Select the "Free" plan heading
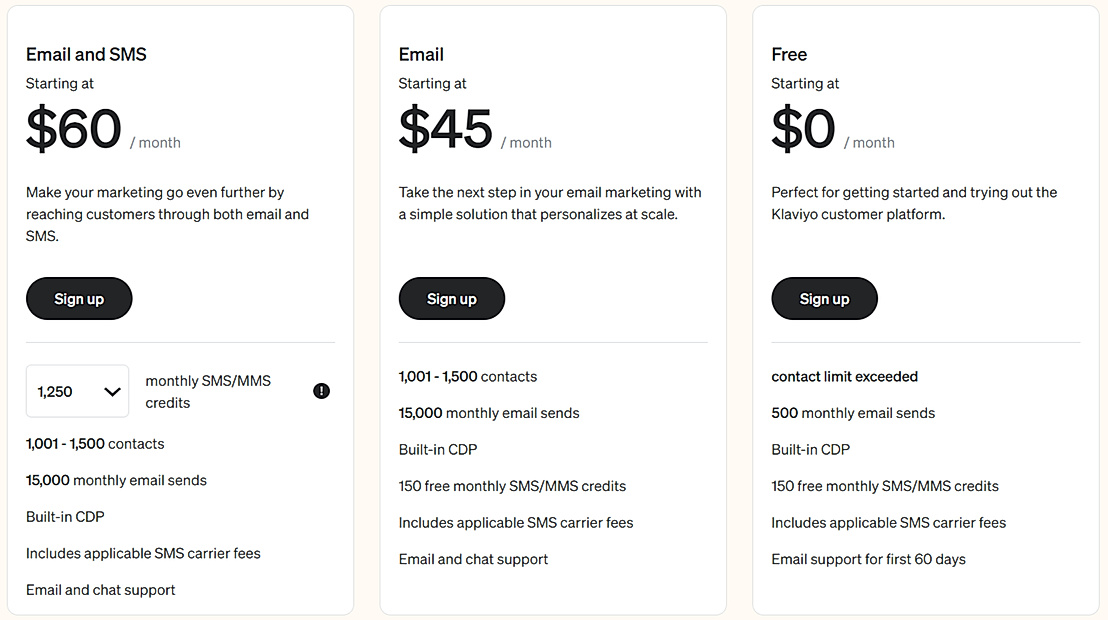 coord(789,55)
